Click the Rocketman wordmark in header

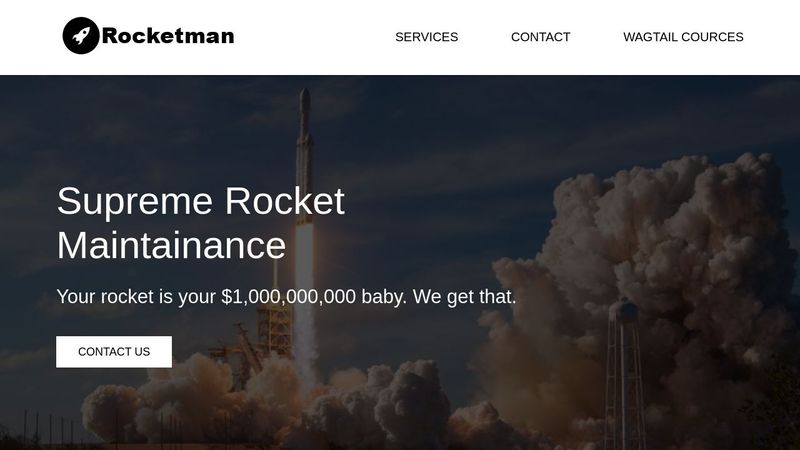(x=168, y=36)
